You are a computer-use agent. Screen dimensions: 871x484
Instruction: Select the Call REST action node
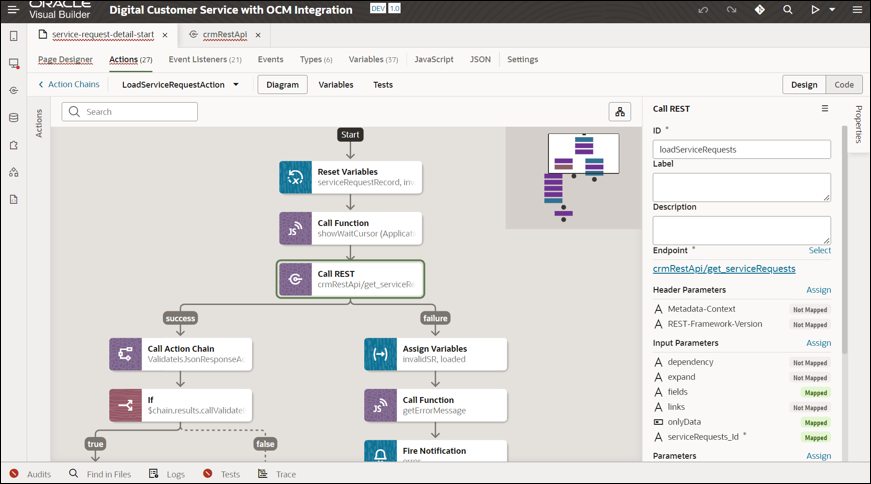coord(351,279)
